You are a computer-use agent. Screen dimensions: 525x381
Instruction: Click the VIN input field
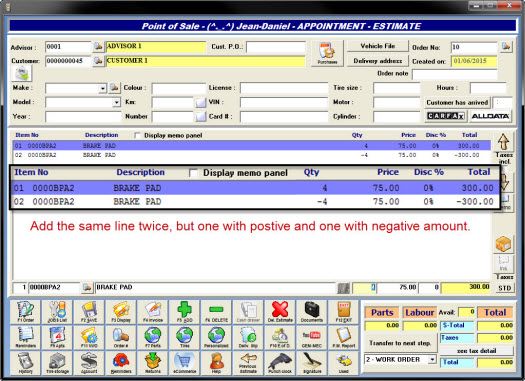click(x=284, y=102)
